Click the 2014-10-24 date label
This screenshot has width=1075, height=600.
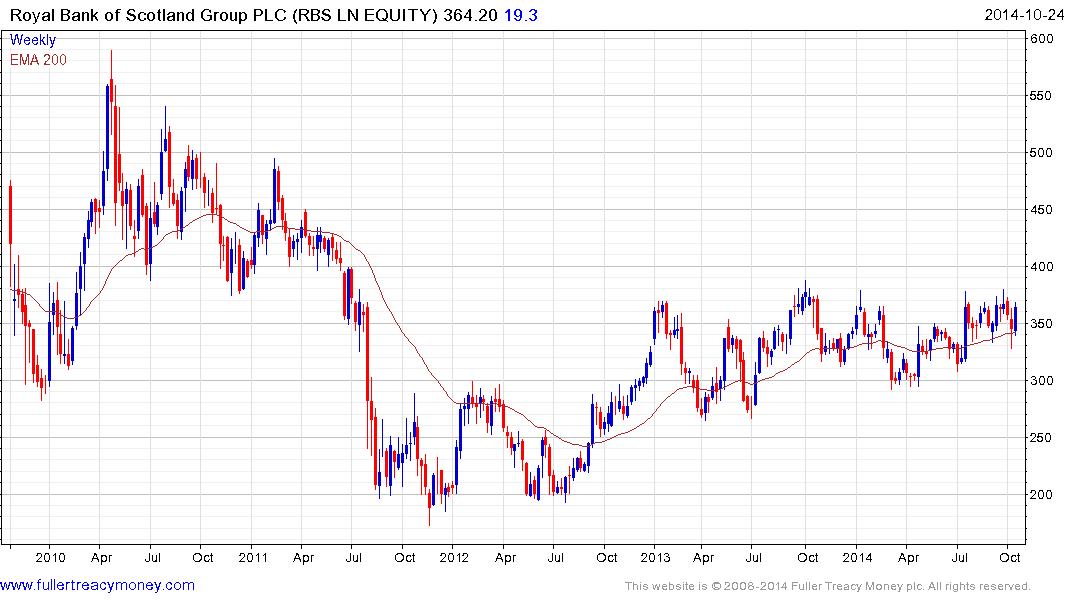[1024, 15]
